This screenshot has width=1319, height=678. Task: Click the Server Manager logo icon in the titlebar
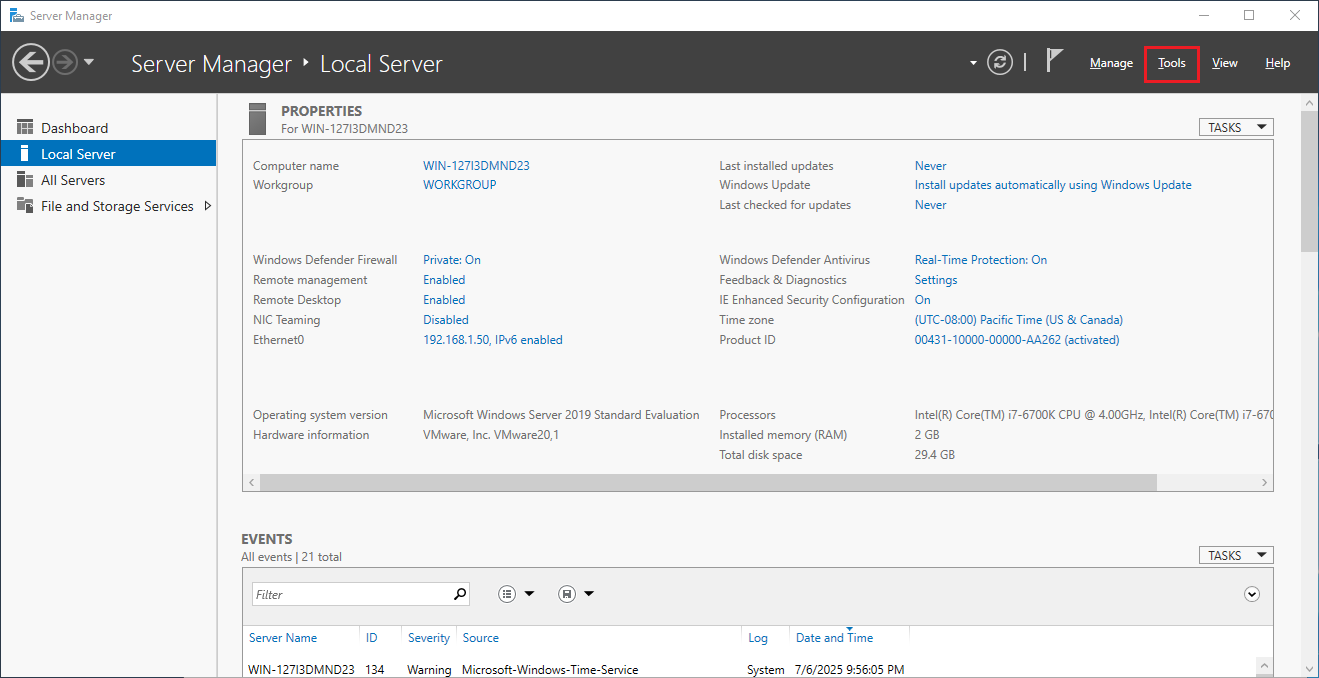tap(14, 15)
